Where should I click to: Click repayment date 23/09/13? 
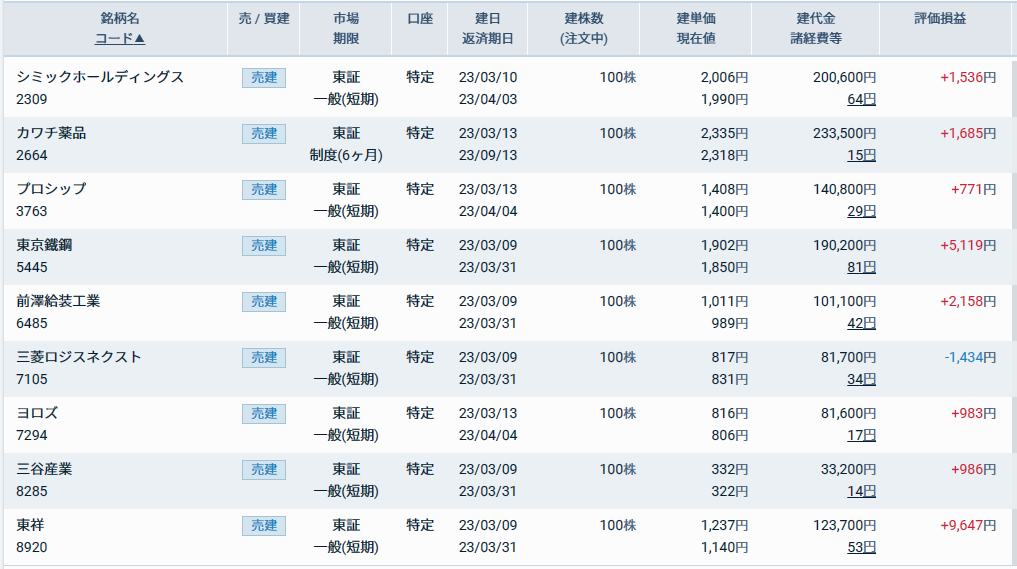tap(488, 155)
